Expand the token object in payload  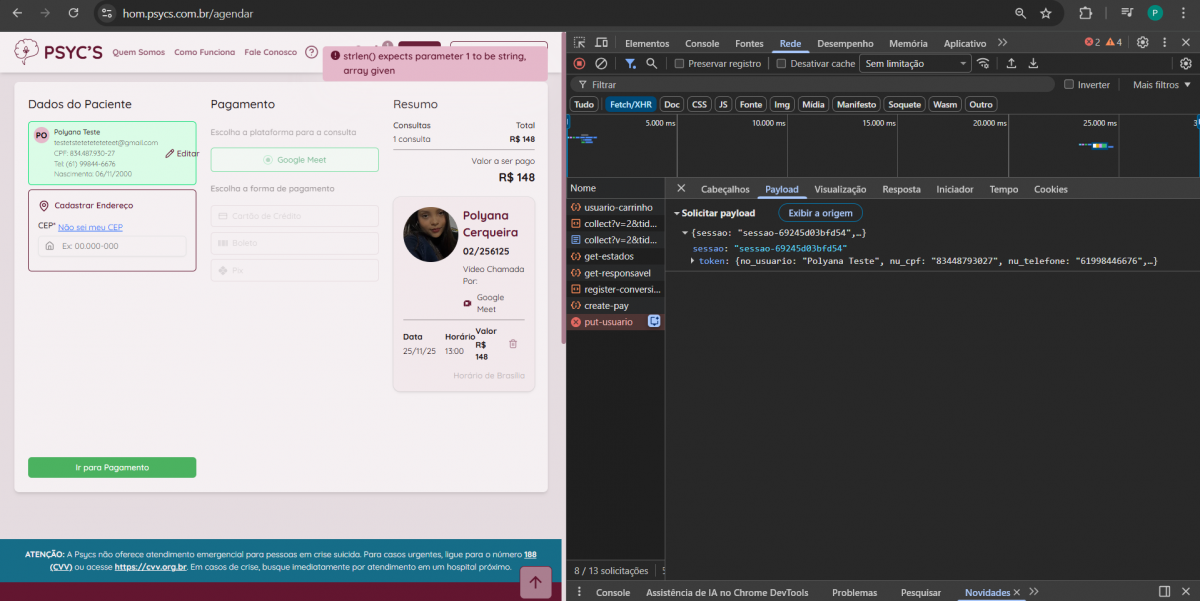(x=692, y=261)
